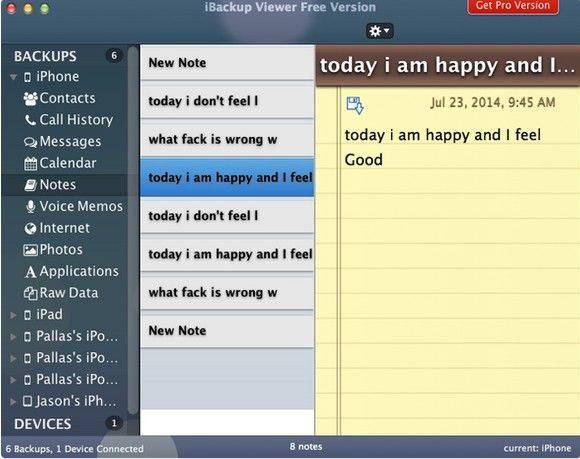
Task: Select Raw Data in sidebar
Action: [61, 293]
